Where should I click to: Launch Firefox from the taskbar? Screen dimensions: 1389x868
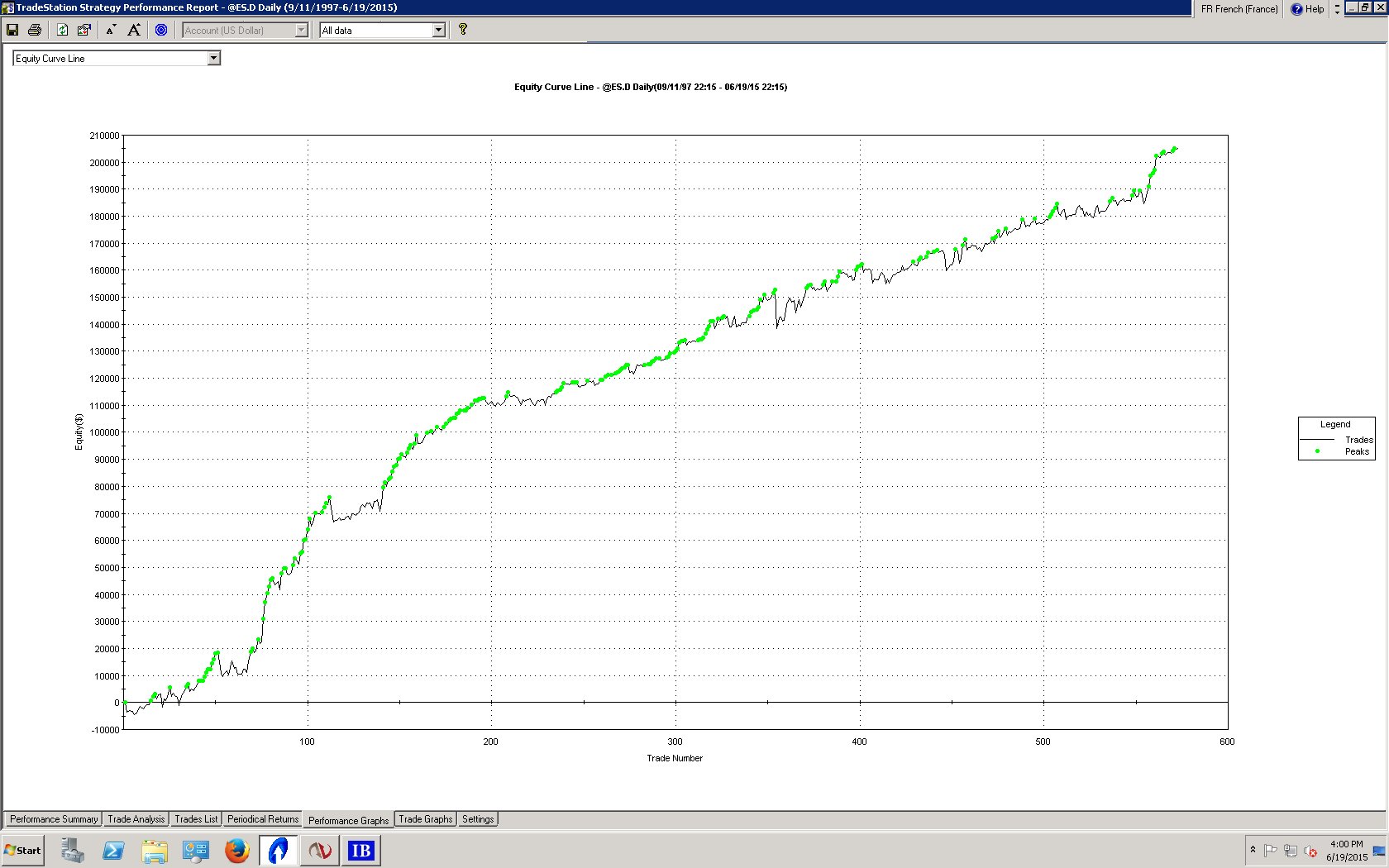coord(237,850)
